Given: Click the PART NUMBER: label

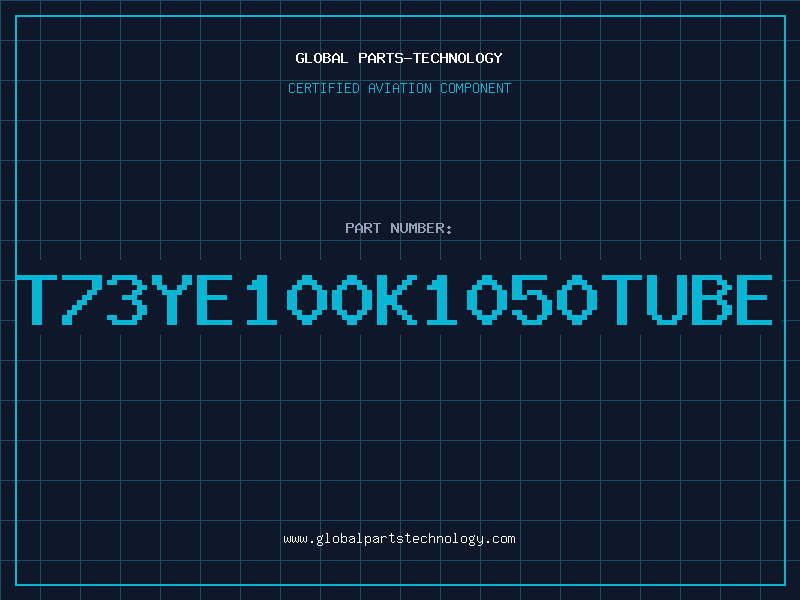Looking at the screenshot, I should [399, 228].
